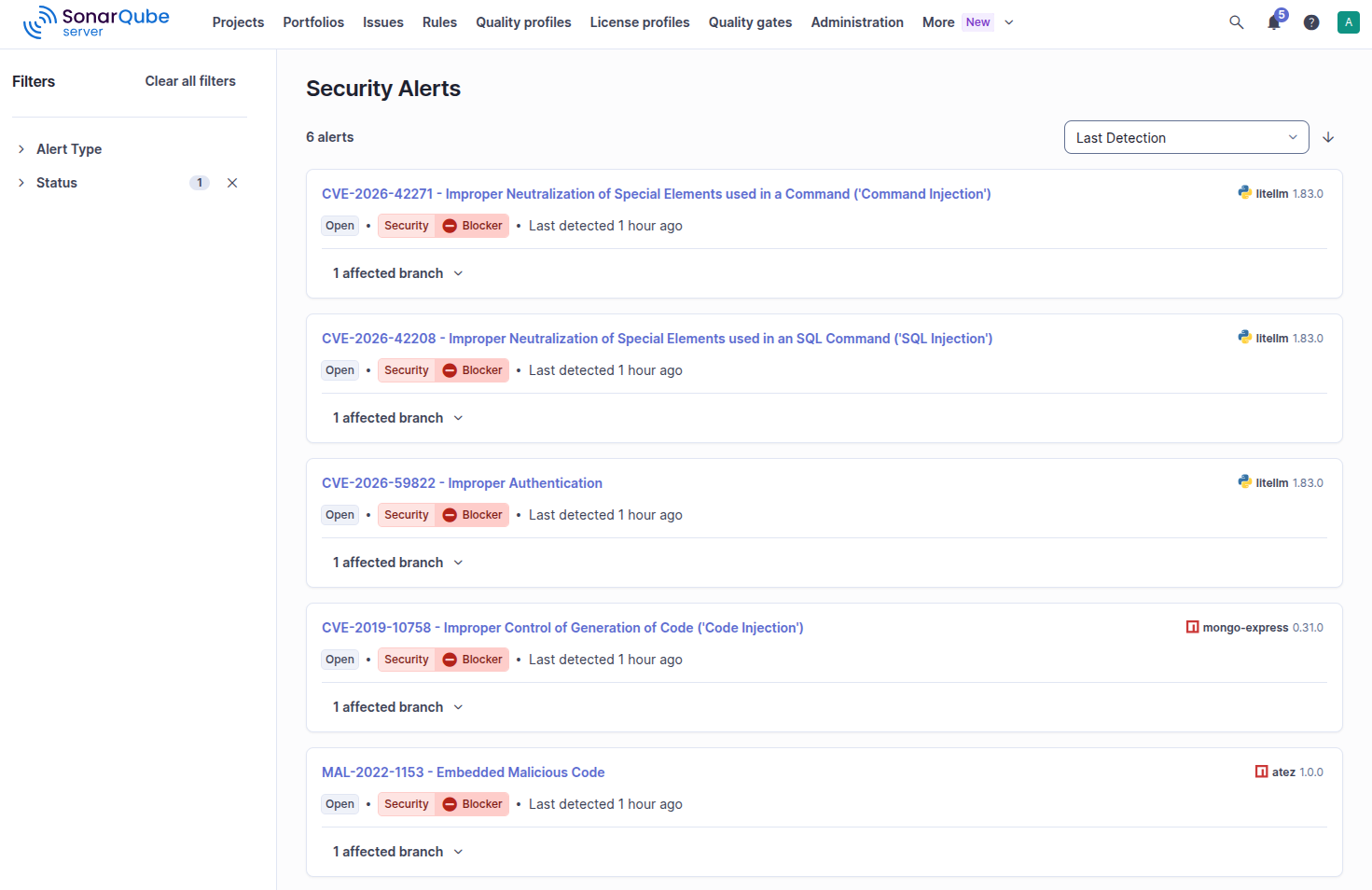This screenshot has width=1372, height=890.
Task: Open the Administration menu
Action: point(857,22)
